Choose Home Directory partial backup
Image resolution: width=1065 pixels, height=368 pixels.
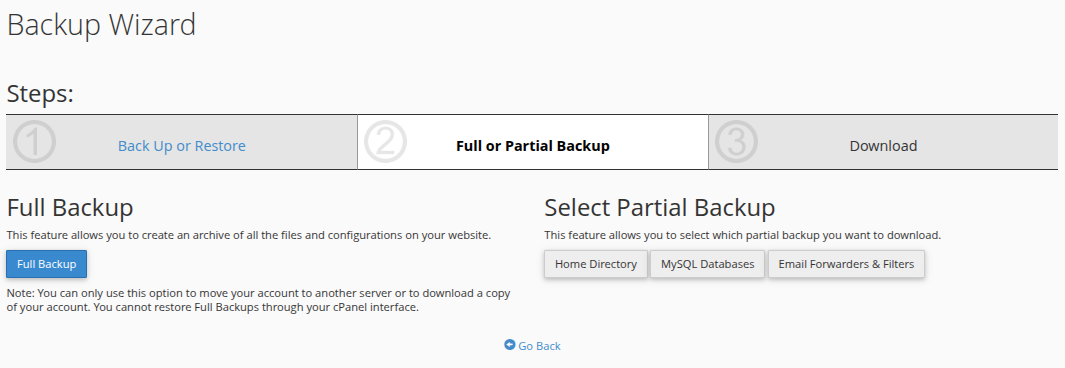pyautogui.click(x=596, y=264)
